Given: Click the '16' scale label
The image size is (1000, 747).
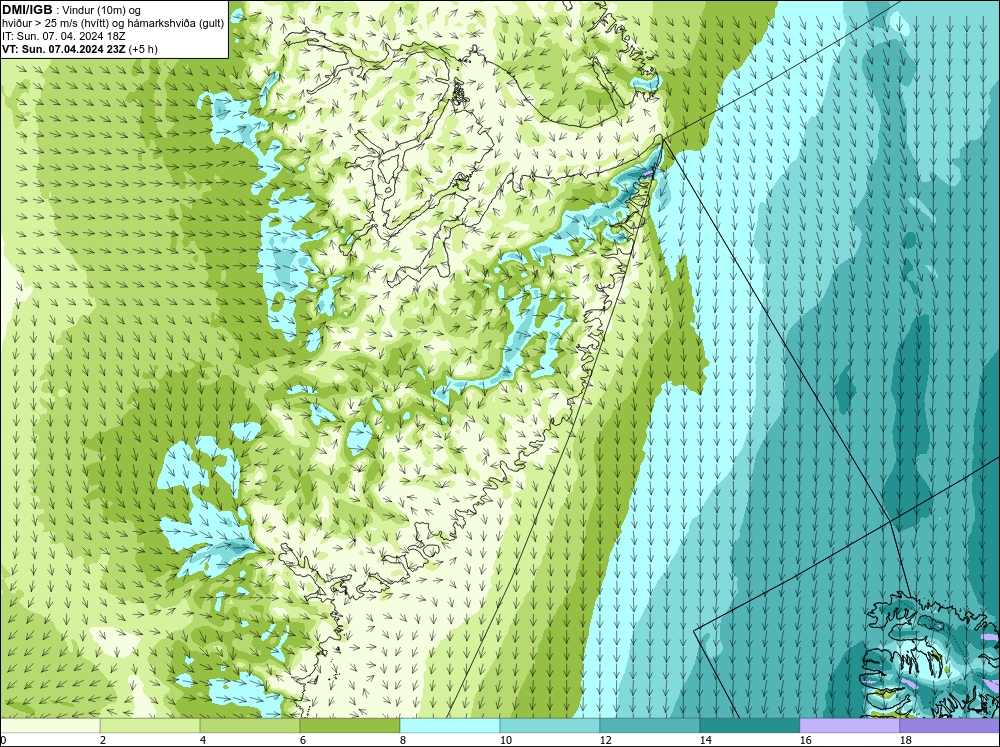Looking at the screenshot, I should [805, 740].
